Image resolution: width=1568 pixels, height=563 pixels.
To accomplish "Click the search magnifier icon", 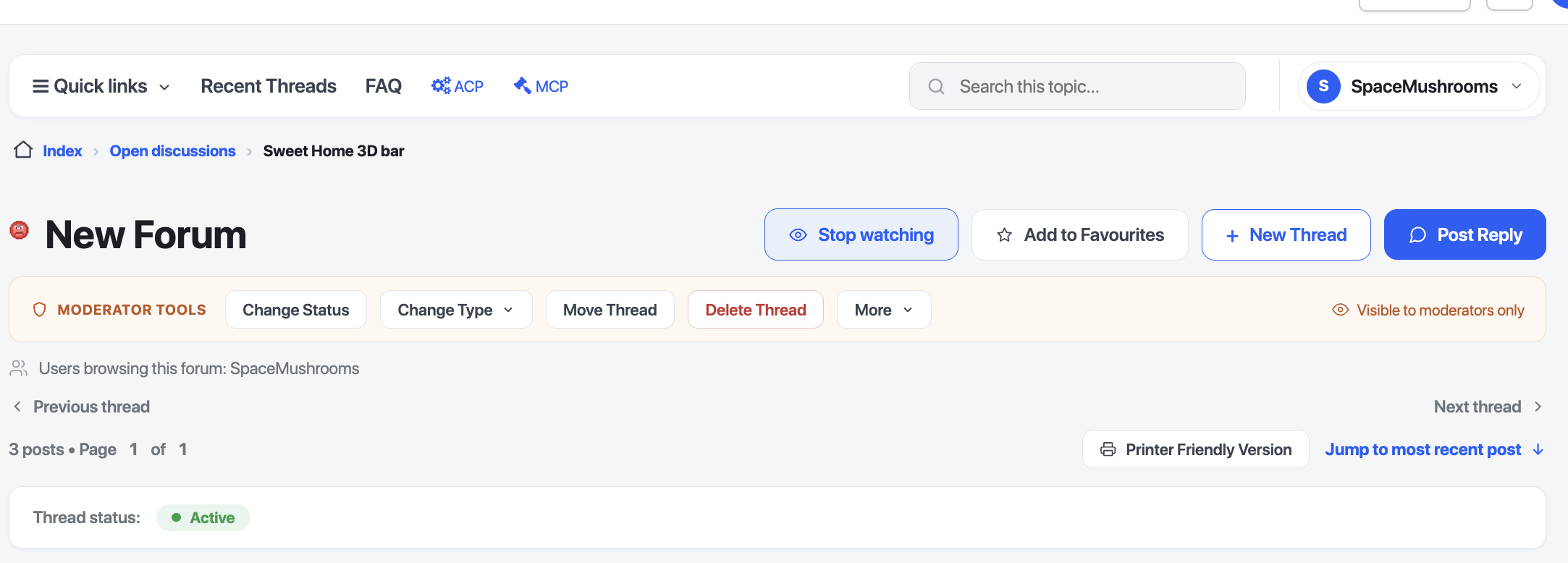I will (x=936, y=87).
